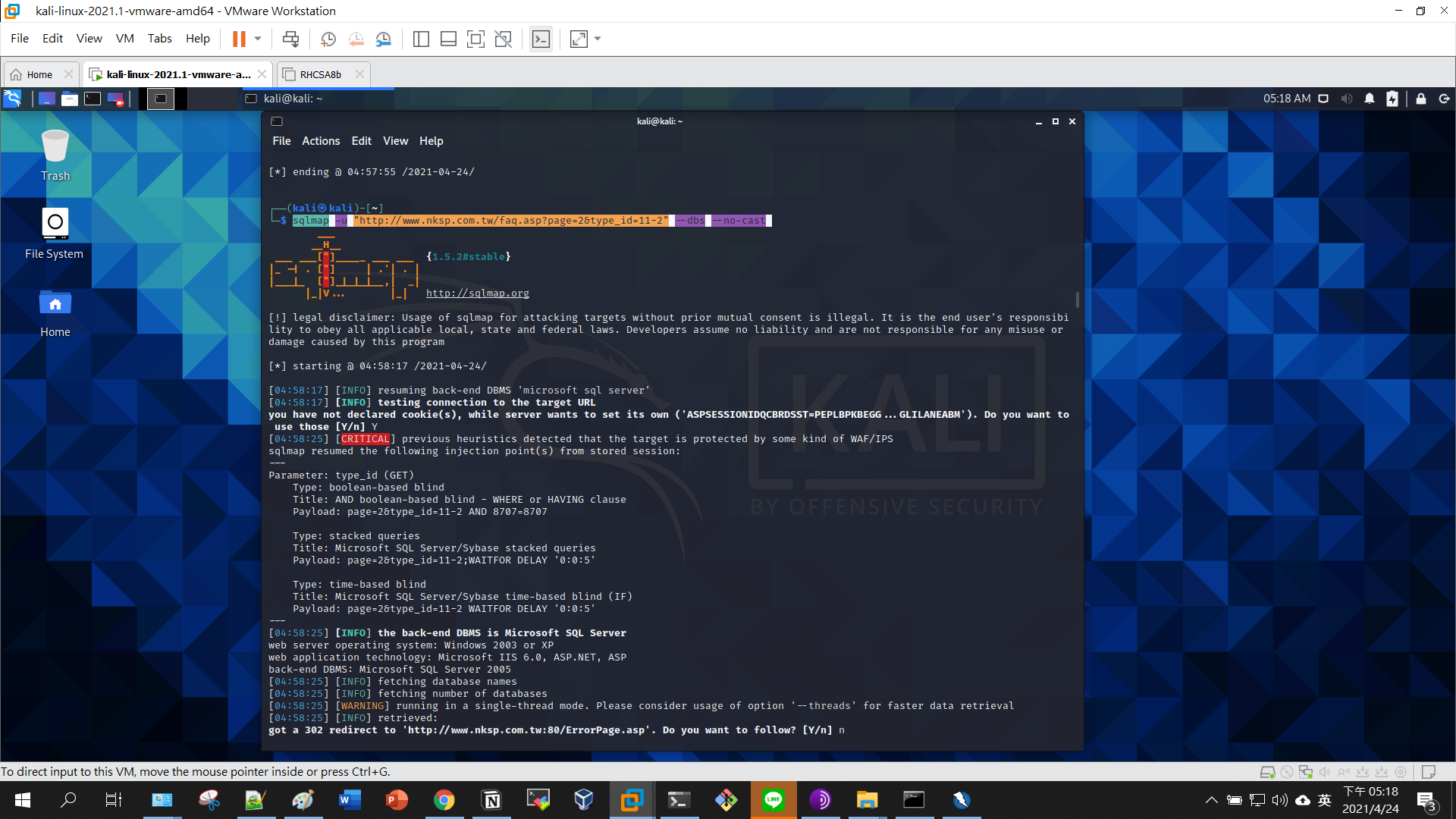Pause the virtual machine from VMware toolbar
The image size is (1456, 819).
coord(239,39)
